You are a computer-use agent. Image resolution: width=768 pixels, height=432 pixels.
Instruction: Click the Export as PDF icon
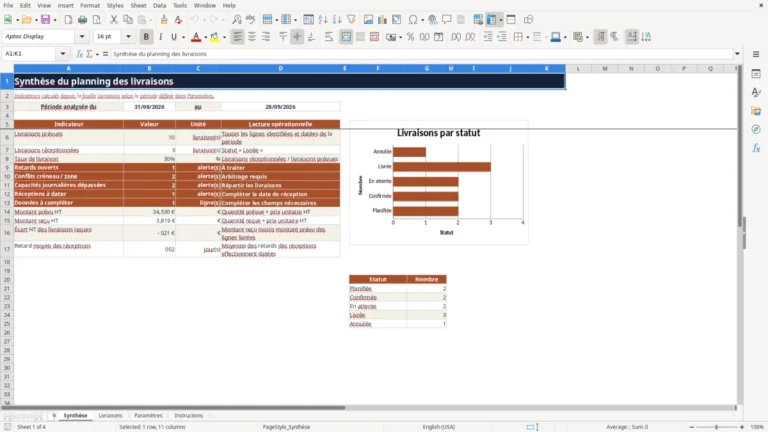[x=68, y=20]
